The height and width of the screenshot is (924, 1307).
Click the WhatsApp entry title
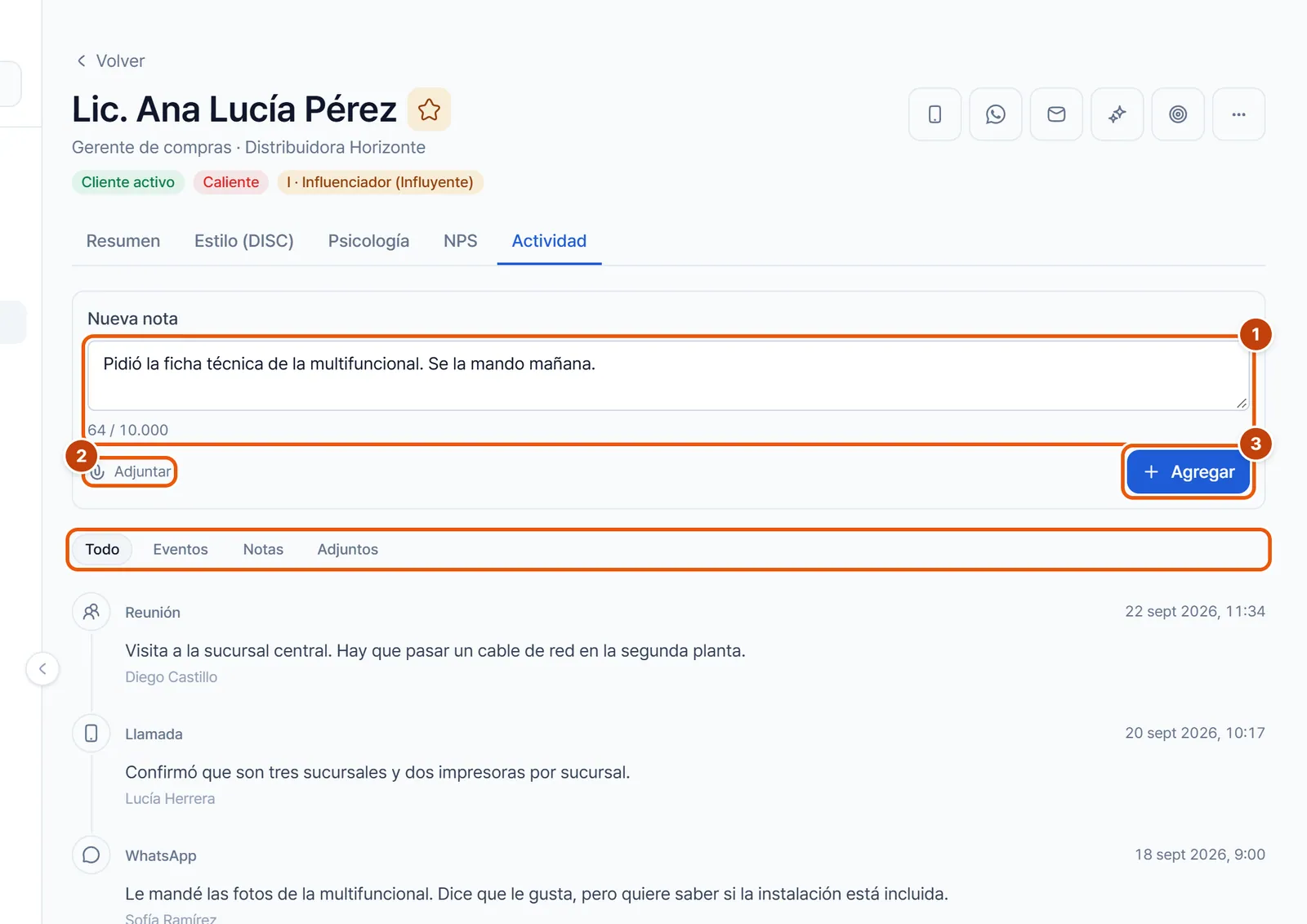pos(161,856)
